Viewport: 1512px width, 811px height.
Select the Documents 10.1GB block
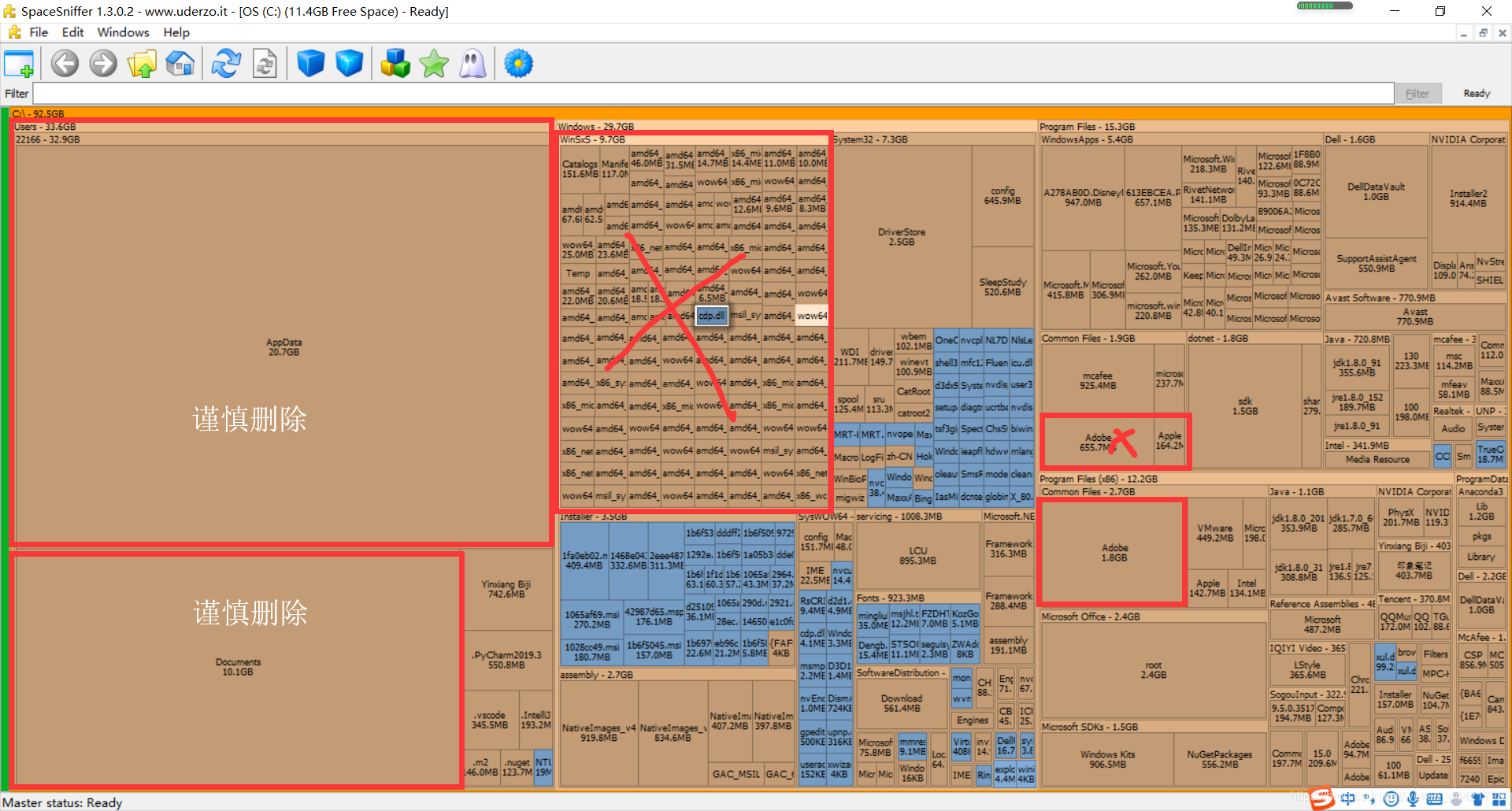(x=238, y=667)
